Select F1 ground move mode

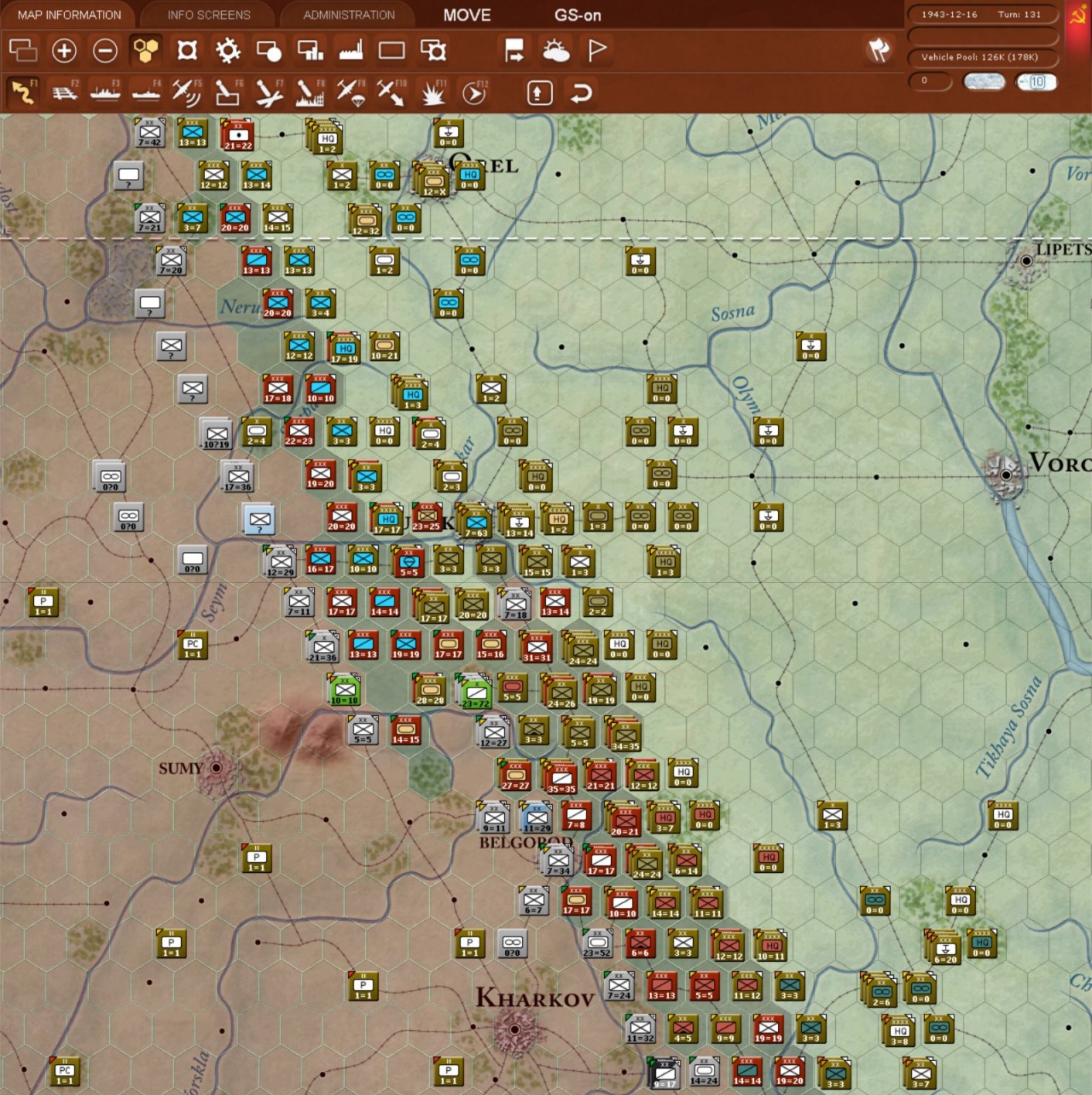click(x=23, y=92)
